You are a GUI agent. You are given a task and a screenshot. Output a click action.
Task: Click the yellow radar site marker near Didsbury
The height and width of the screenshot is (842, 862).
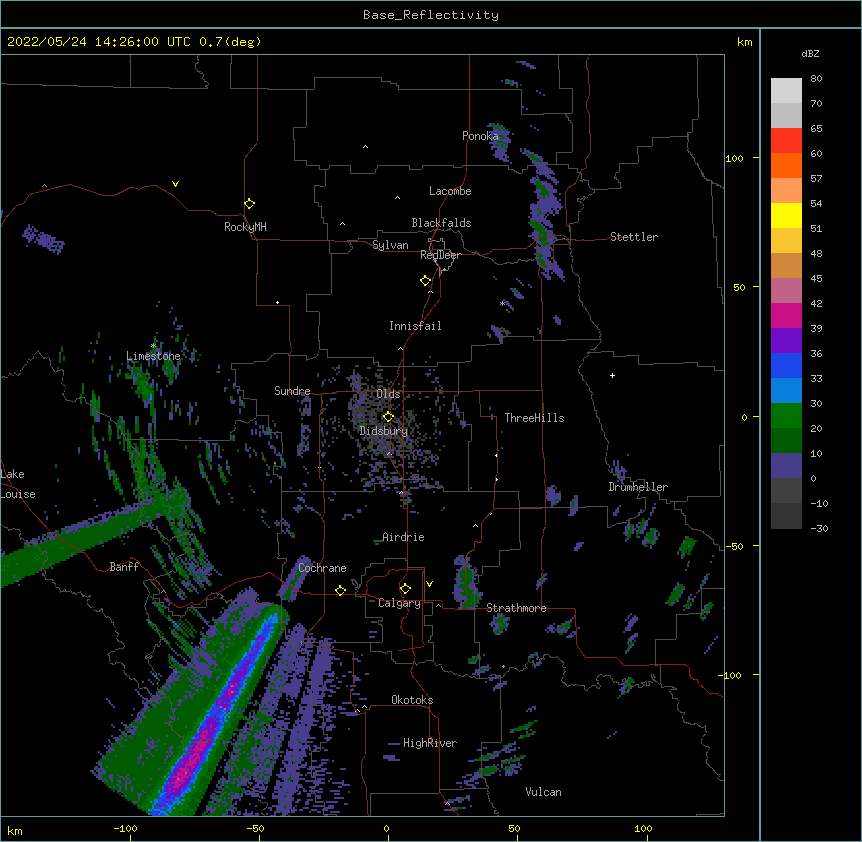pos(388,417)
